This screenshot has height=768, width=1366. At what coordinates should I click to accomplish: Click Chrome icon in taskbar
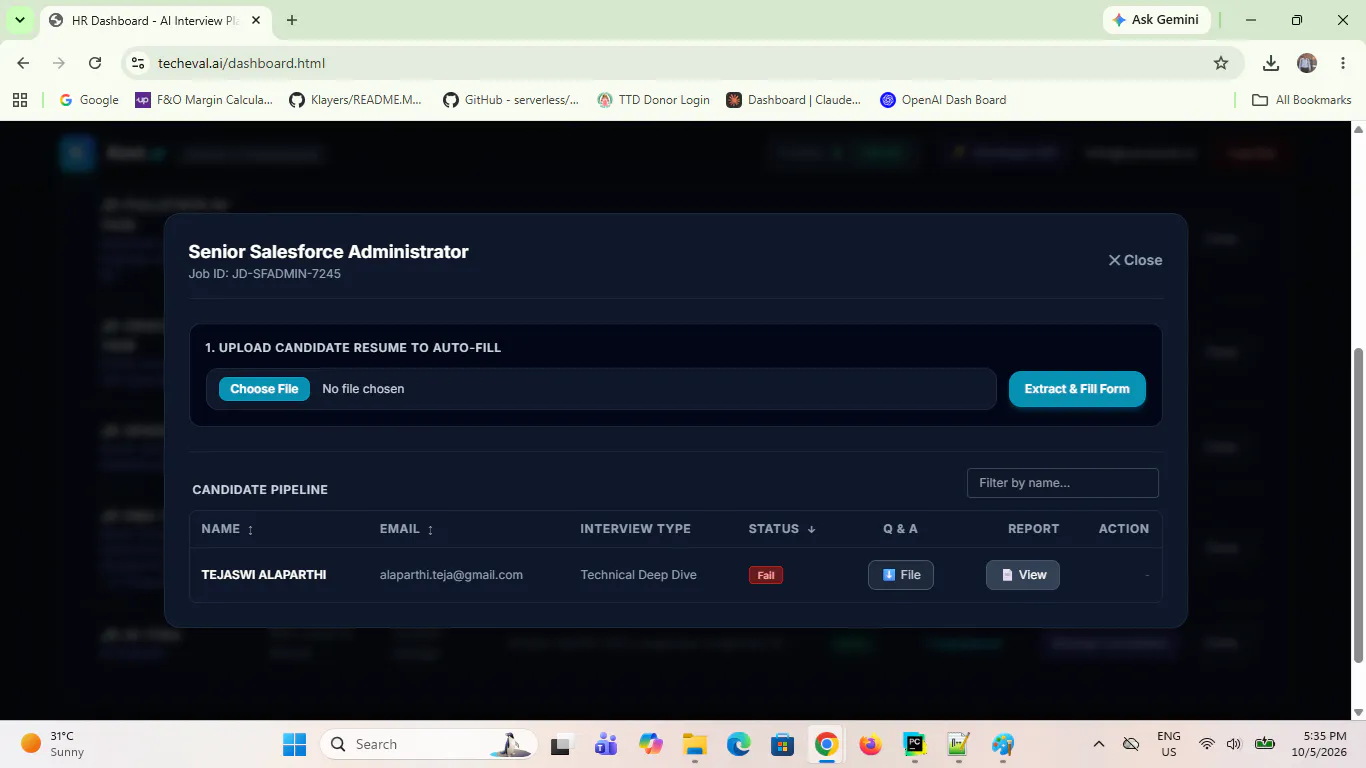point(826,744)
